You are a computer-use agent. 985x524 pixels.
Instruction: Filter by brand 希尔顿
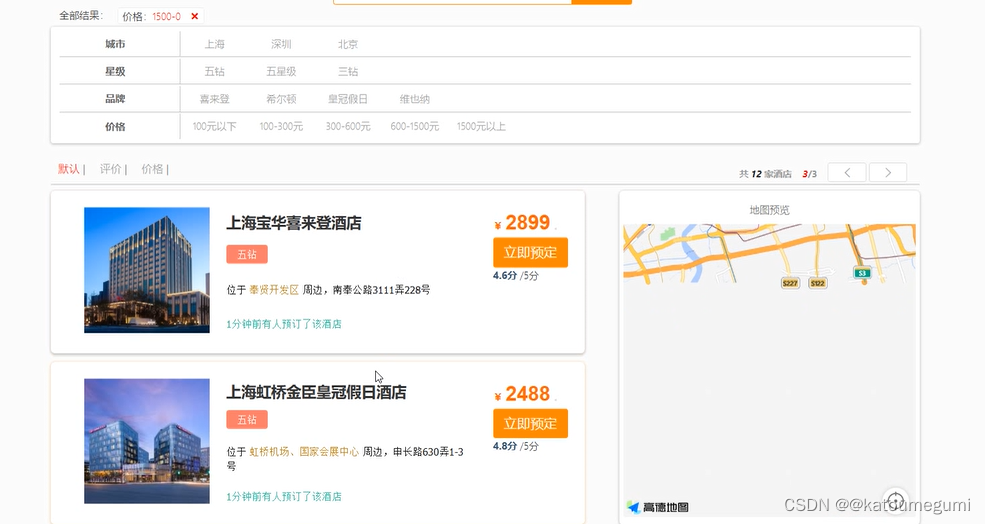pos(281,99)
